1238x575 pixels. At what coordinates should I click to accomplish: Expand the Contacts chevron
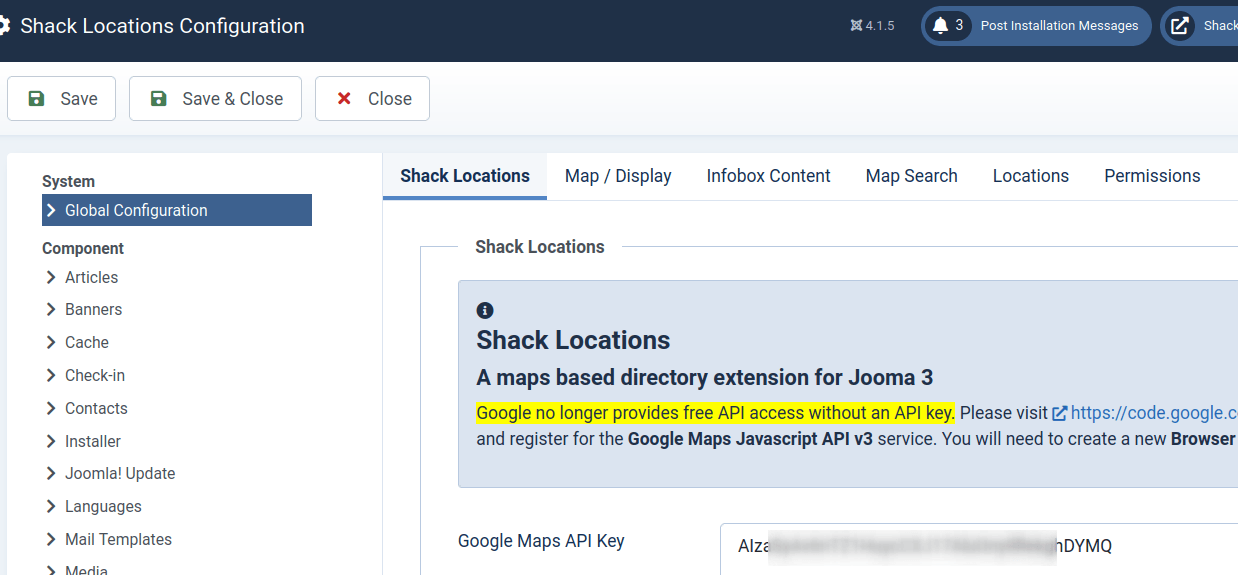[x=51, y=408]
